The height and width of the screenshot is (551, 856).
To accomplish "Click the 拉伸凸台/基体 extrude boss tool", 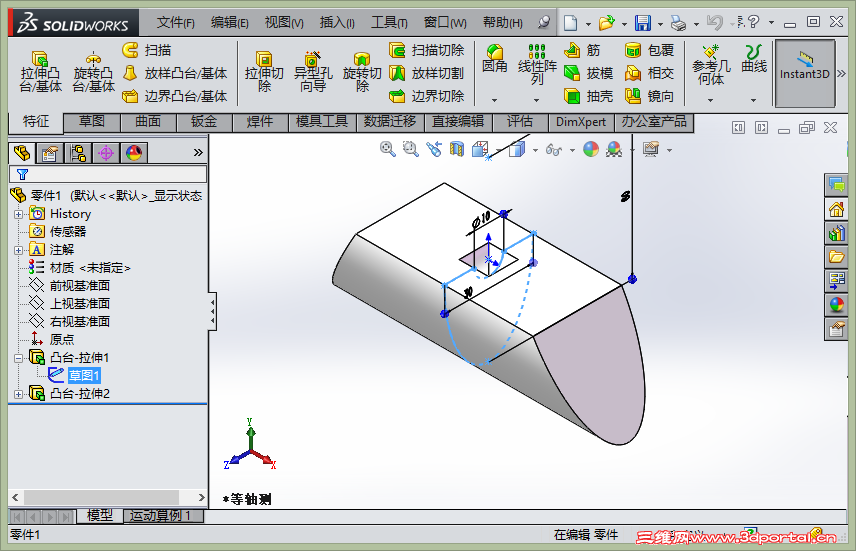I will (40, 72).
